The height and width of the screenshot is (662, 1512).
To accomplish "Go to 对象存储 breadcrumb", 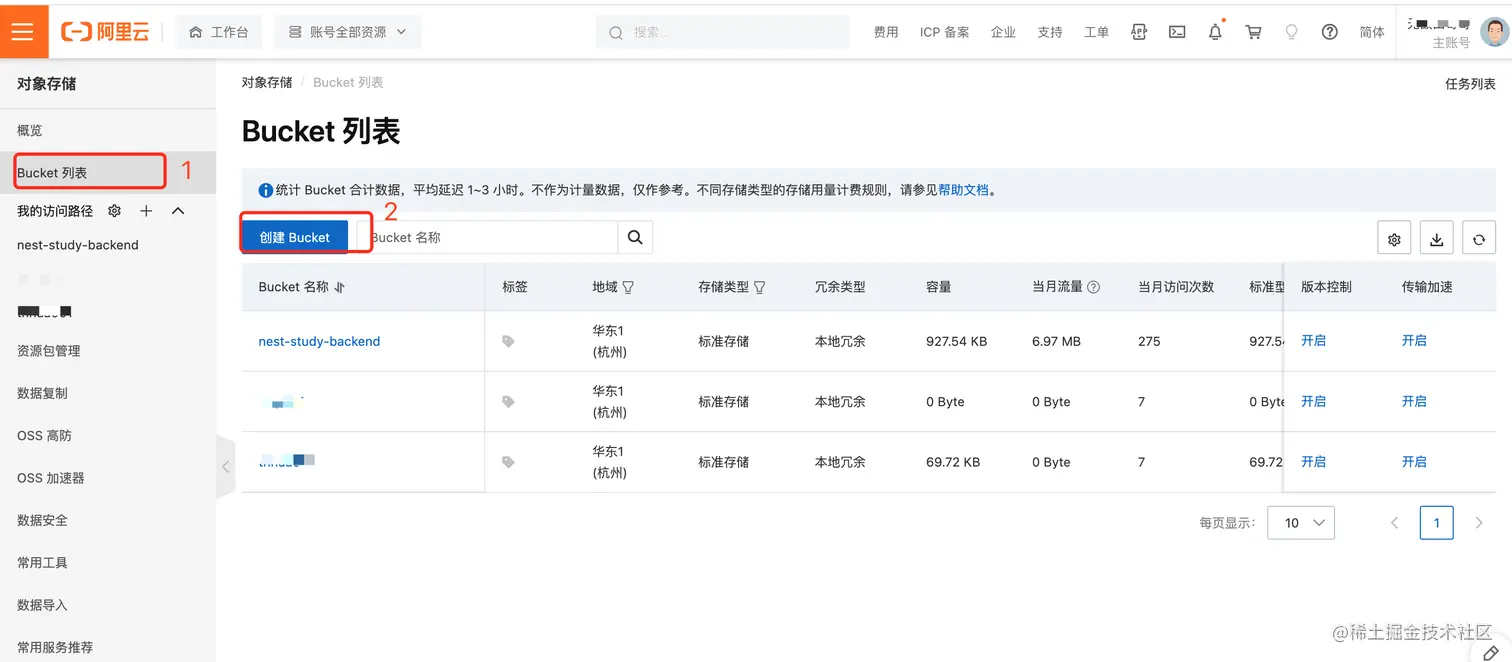I will pyautogui.click(x=267, y=82).
